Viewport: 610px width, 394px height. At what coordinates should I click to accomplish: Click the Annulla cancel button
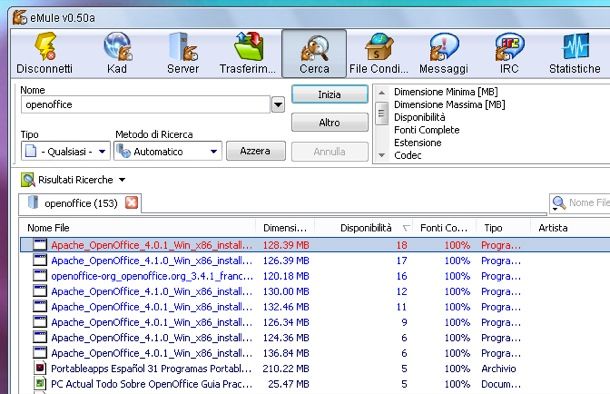coord(330,151)
